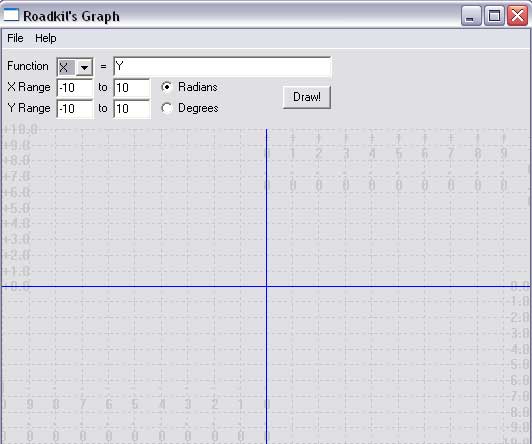Click the function expression field containing Y

pyautogui.click(x=222, y=66)
